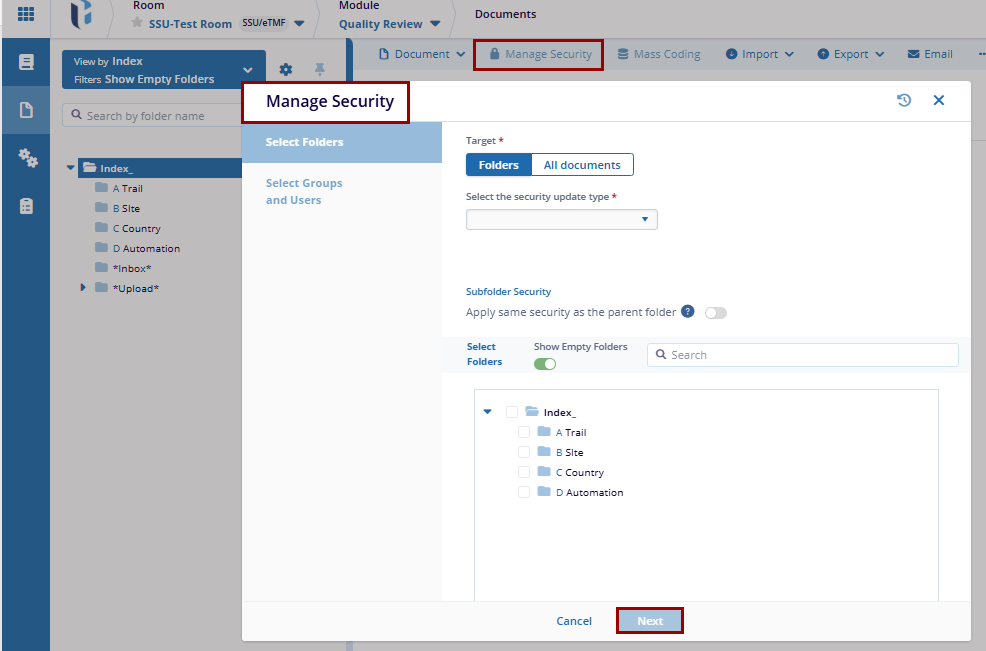Click the help icon beside parent folder option
Viewport: 986px width, 651px height.
[x=688, y=312]
